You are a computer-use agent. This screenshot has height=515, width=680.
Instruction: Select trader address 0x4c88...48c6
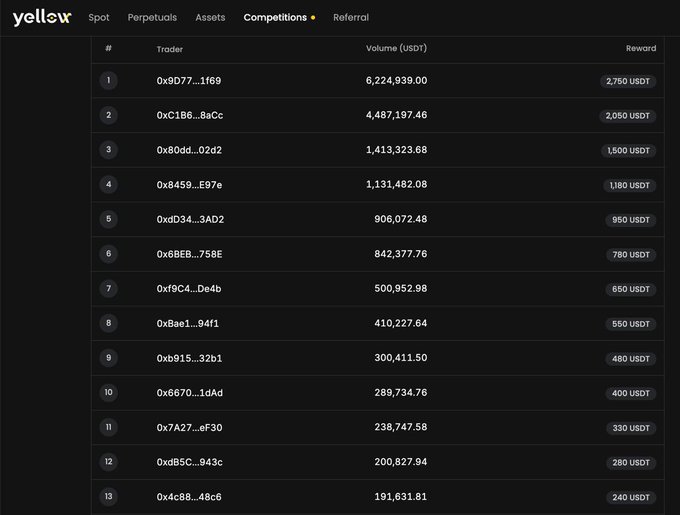(x=189, y=497)
